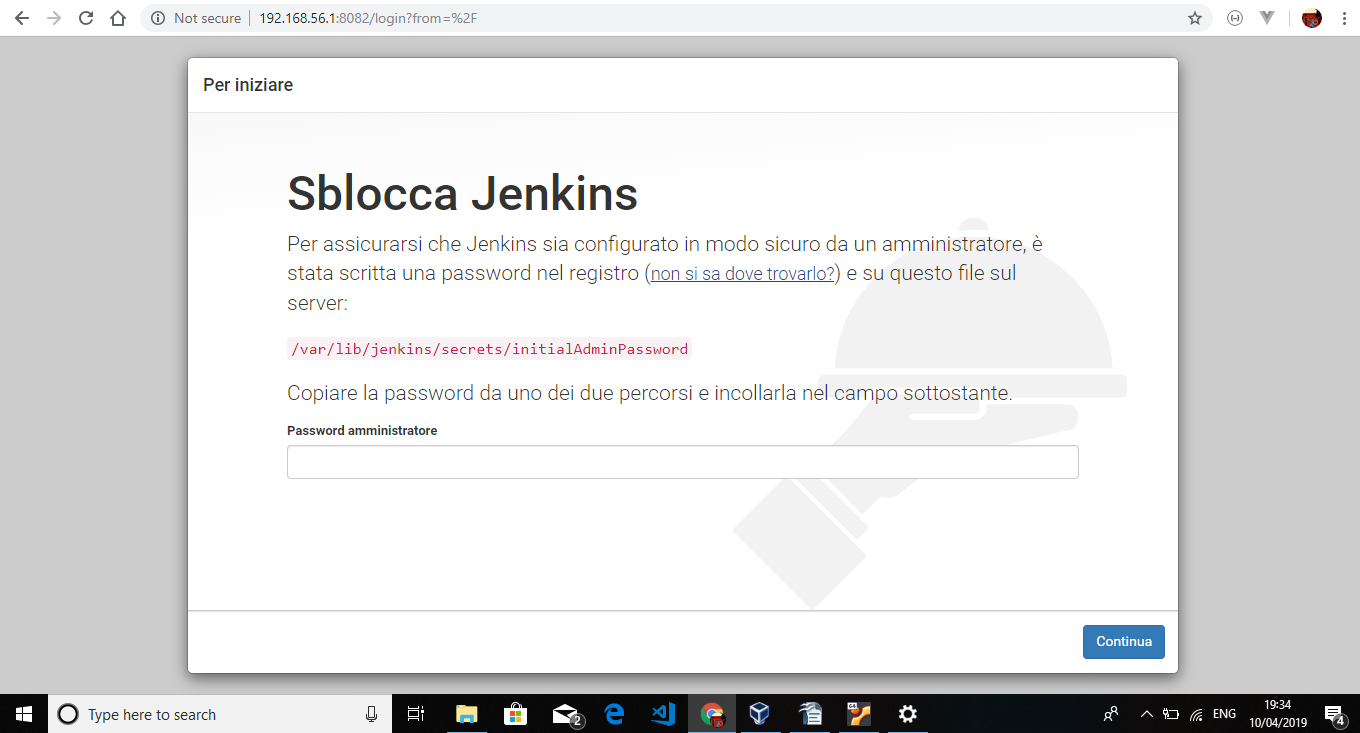Show hidden tray icons via chevron
This screenshot has width=1360, height=733.
point(1146,714)
